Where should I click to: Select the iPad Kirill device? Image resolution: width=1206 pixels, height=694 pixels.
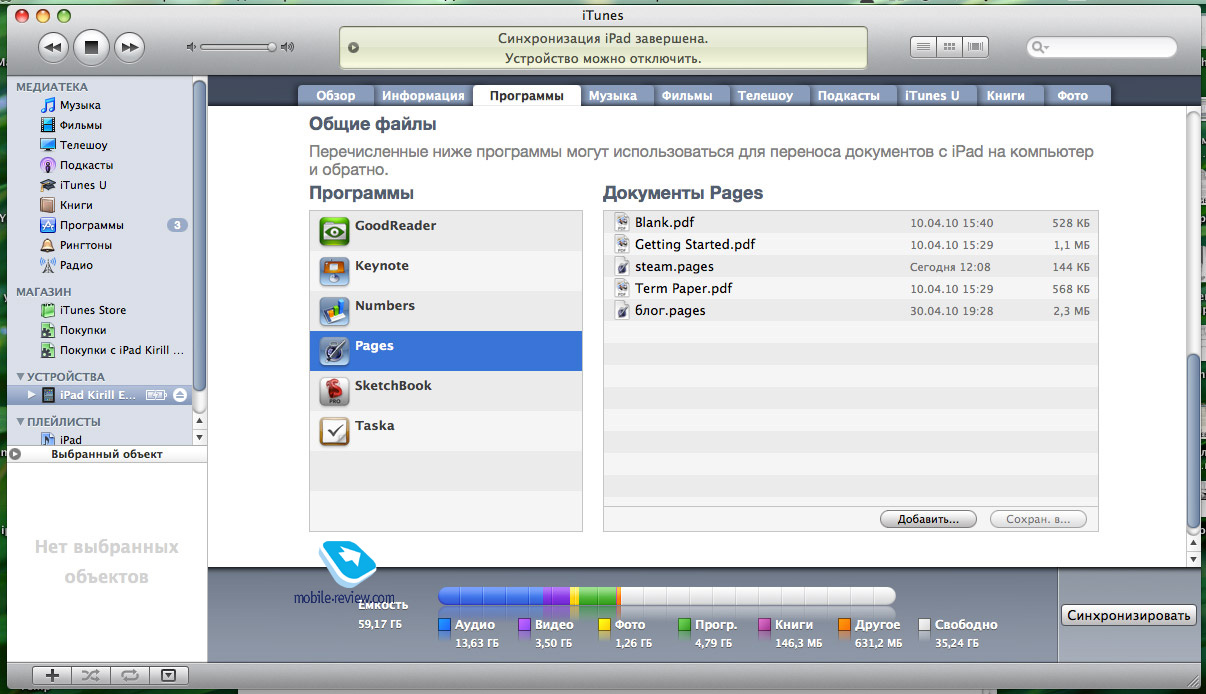97,395
